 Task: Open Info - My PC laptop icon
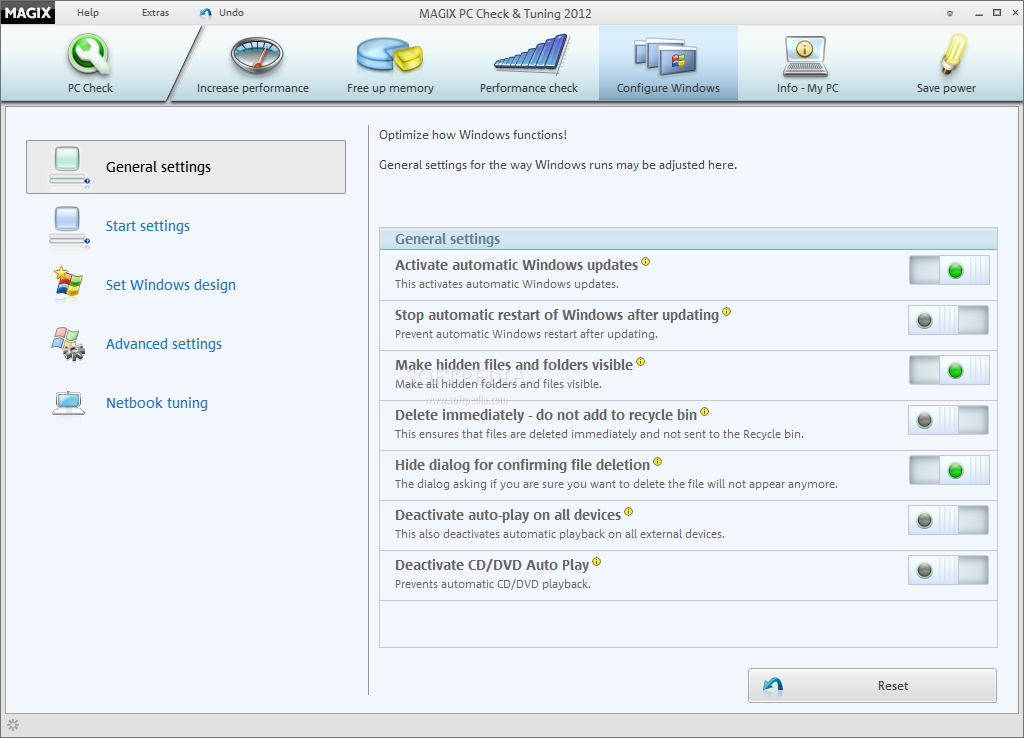pos(805,56)
